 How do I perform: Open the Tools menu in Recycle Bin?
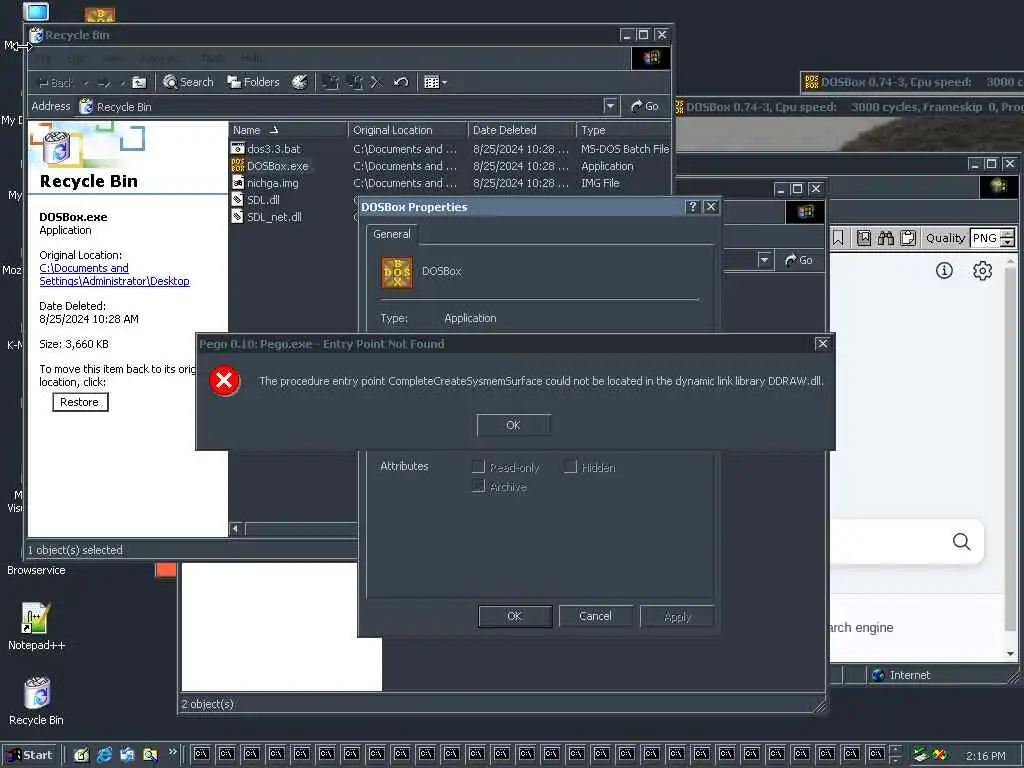click(212, 59)
